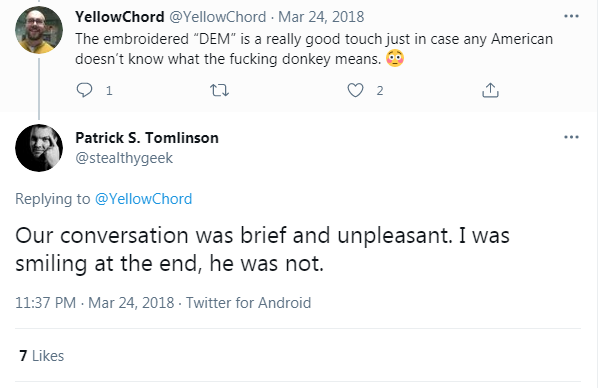Open the @stealthygeek handle
The height and width of the screenshot is (388, 602).
124,158
